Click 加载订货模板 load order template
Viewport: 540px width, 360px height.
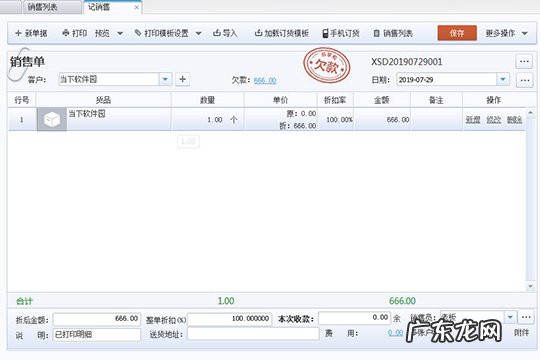(282, 33)
